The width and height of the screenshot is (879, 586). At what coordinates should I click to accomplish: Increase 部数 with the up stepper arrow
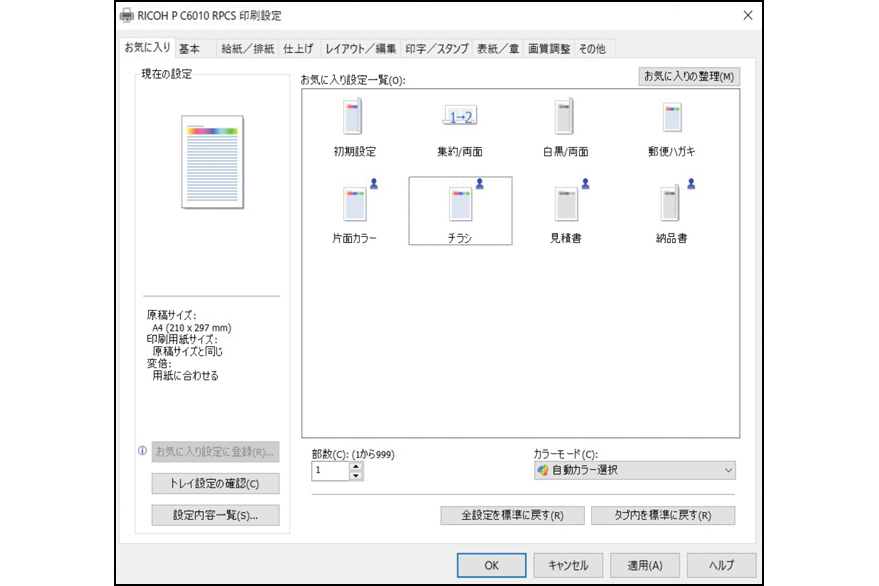tap(355, 466)
